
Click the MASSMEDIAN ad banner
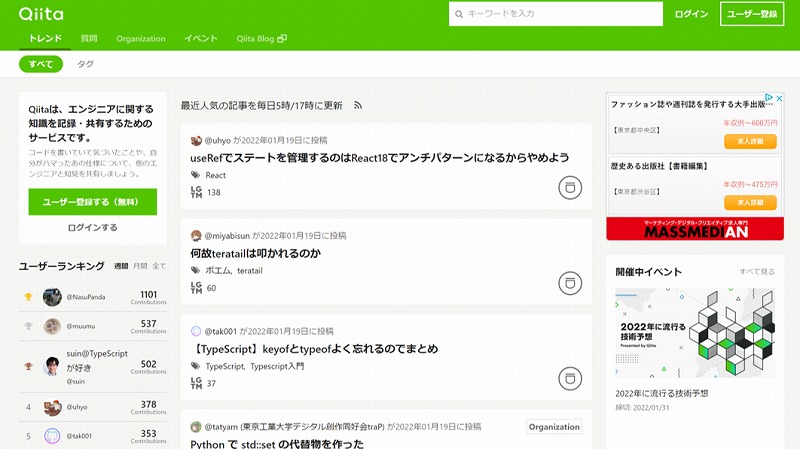tap(695, 229)
